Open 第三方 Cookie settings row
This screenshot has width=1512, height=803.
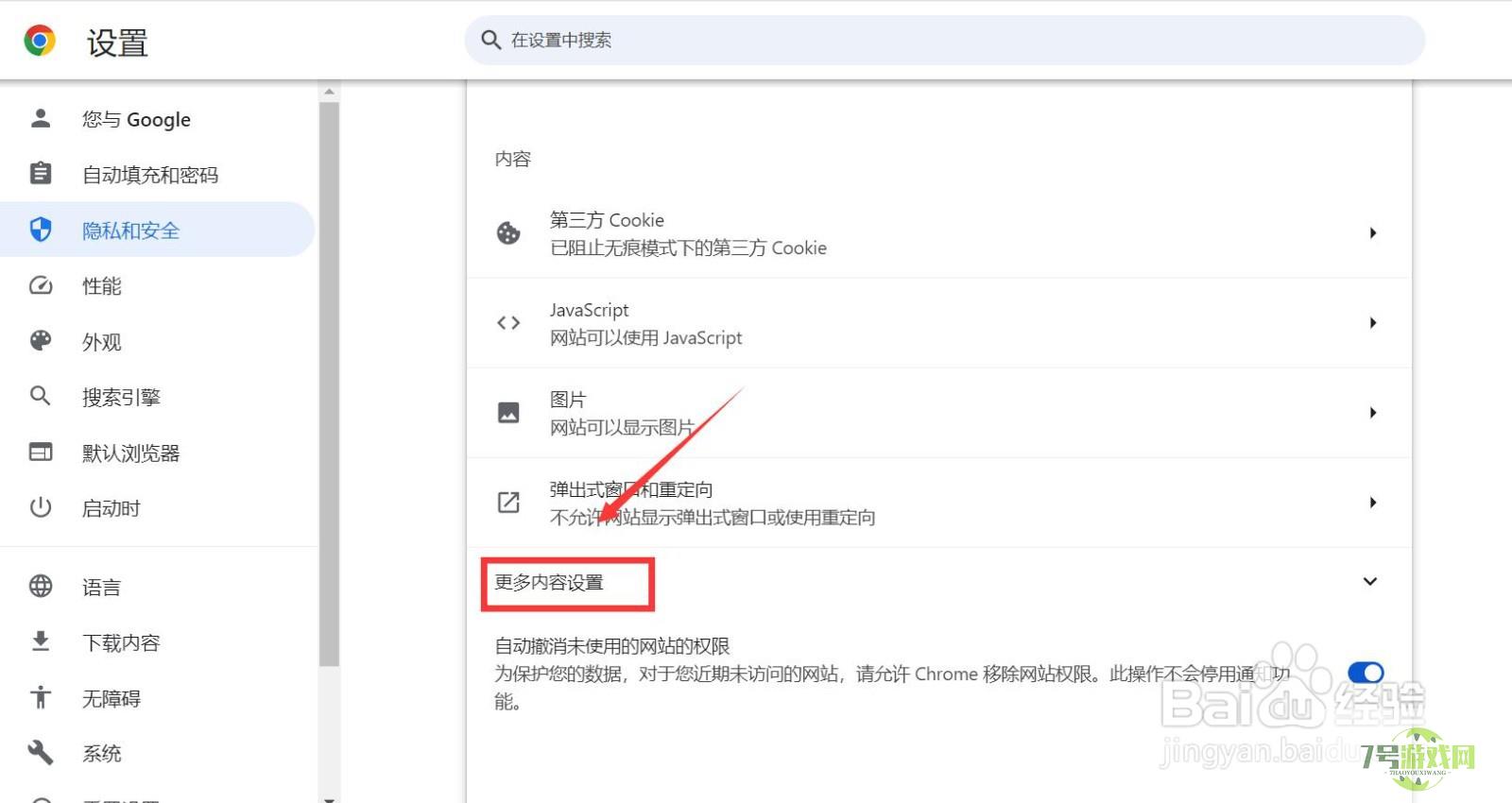(x=939, y=233)
